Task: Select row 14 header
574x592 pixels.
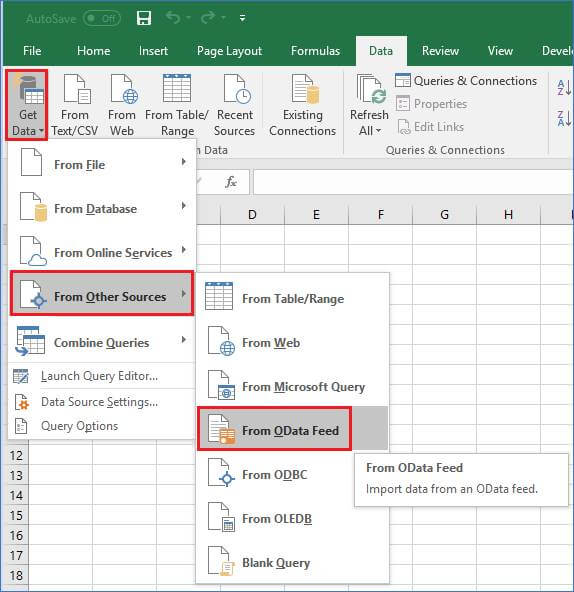Action: click(17, 495)
